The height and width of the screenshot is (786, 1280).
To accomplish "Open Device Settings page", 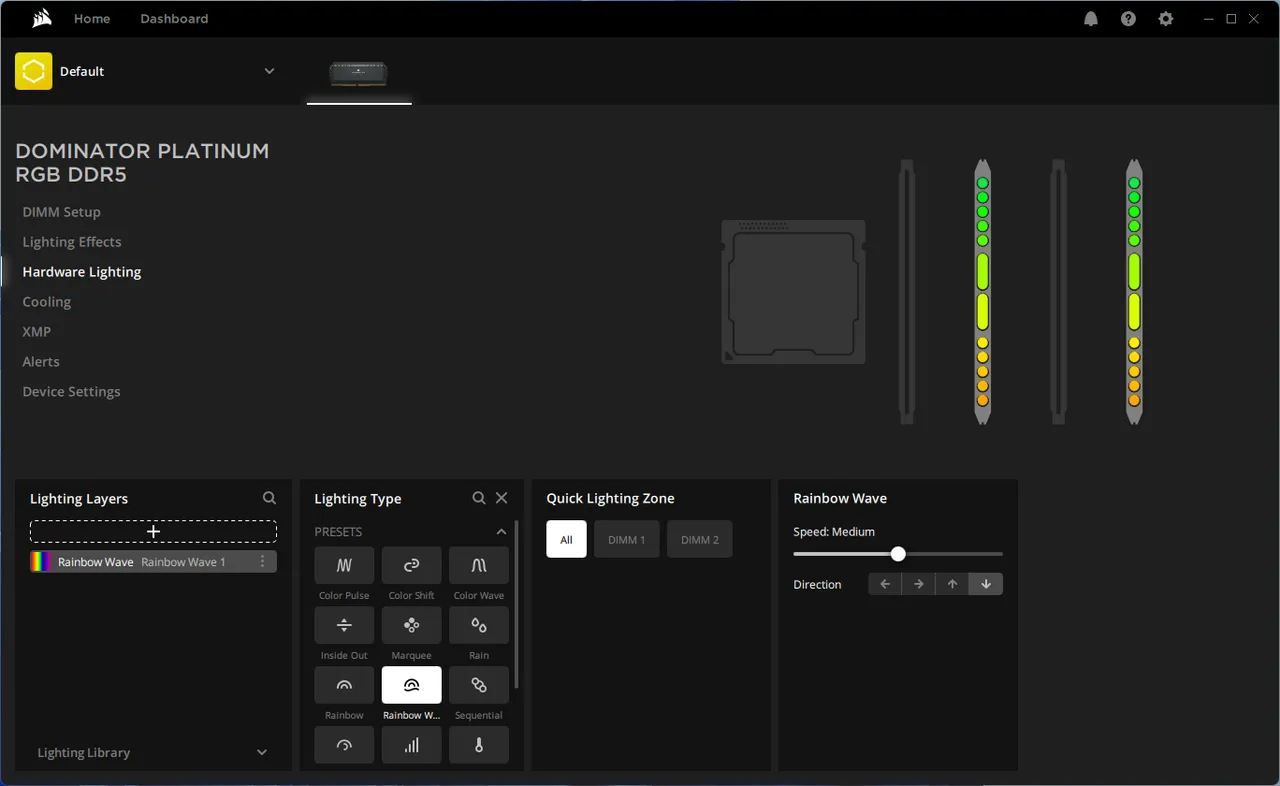I will click(72, 392).
